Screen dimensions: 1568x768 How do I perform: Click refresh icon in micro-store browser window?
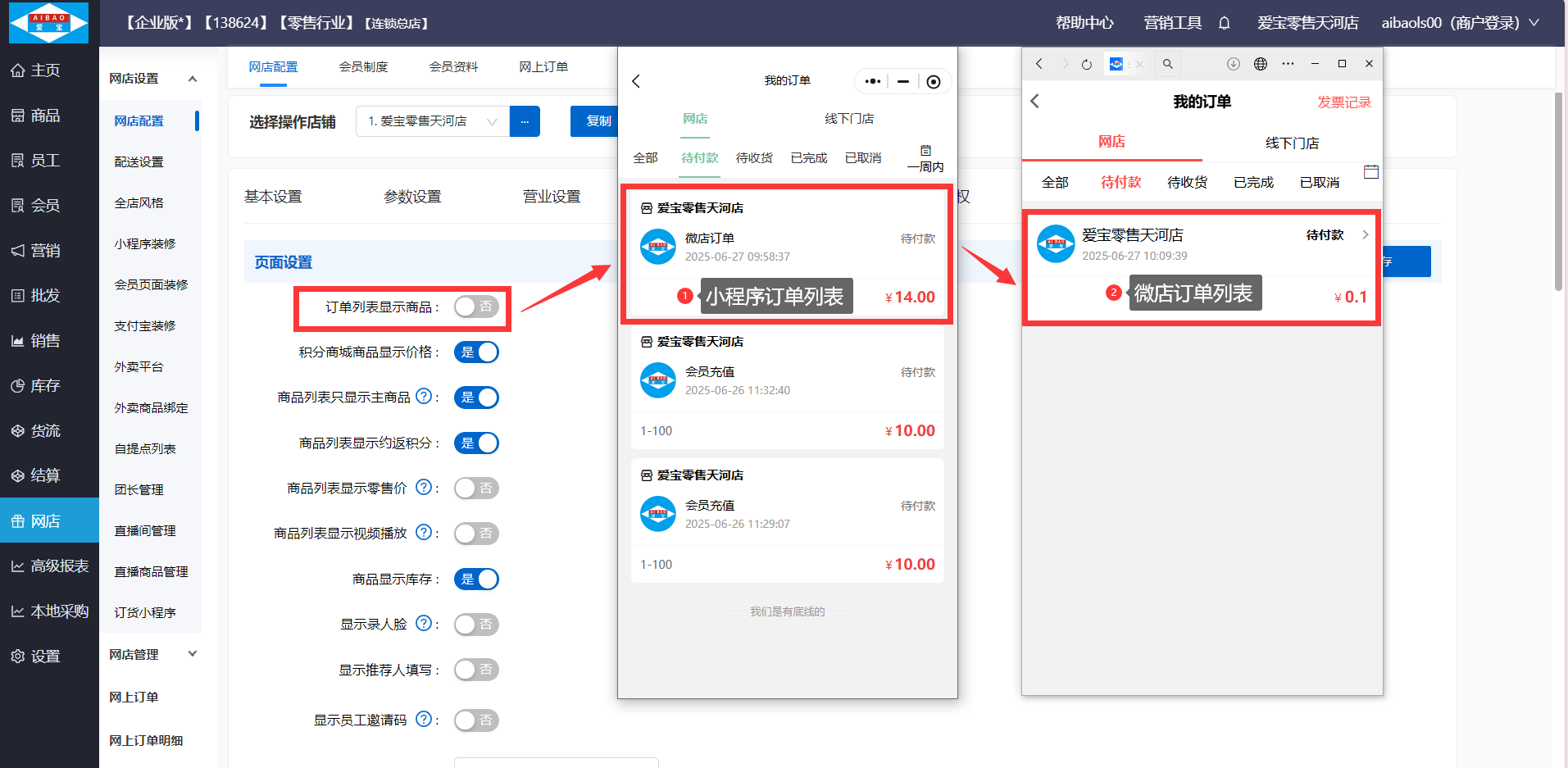[x=1087, y=64]
